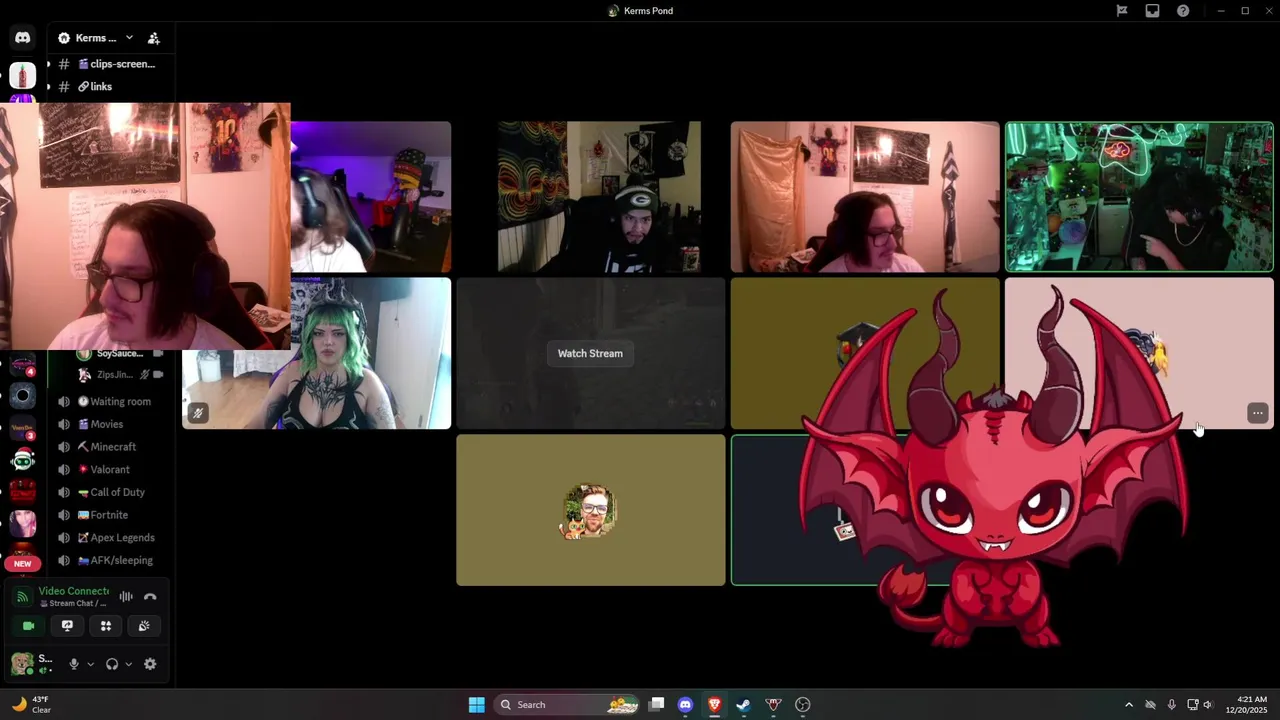
Task: Open the soundboard button
Action: click(x=144, y=626)
